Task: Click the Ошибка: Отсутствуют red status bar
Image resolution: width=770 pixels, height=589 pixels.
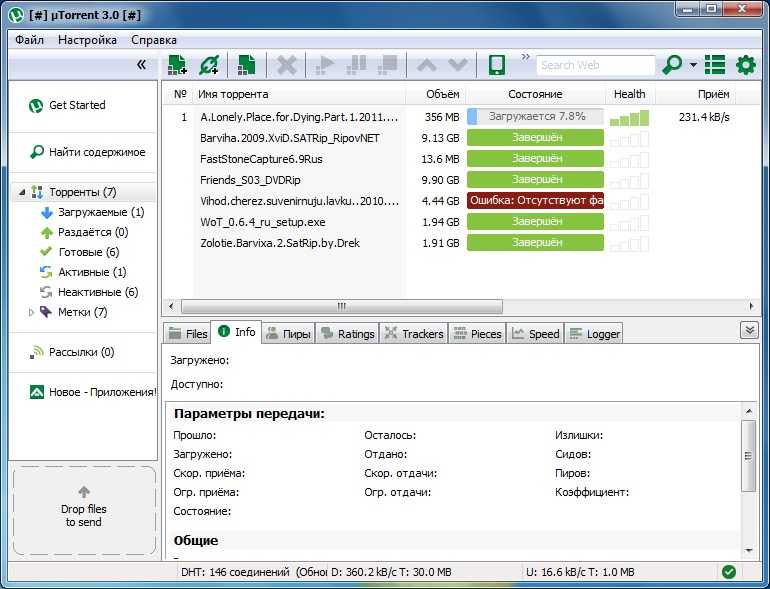Action: tap(535, 200)
